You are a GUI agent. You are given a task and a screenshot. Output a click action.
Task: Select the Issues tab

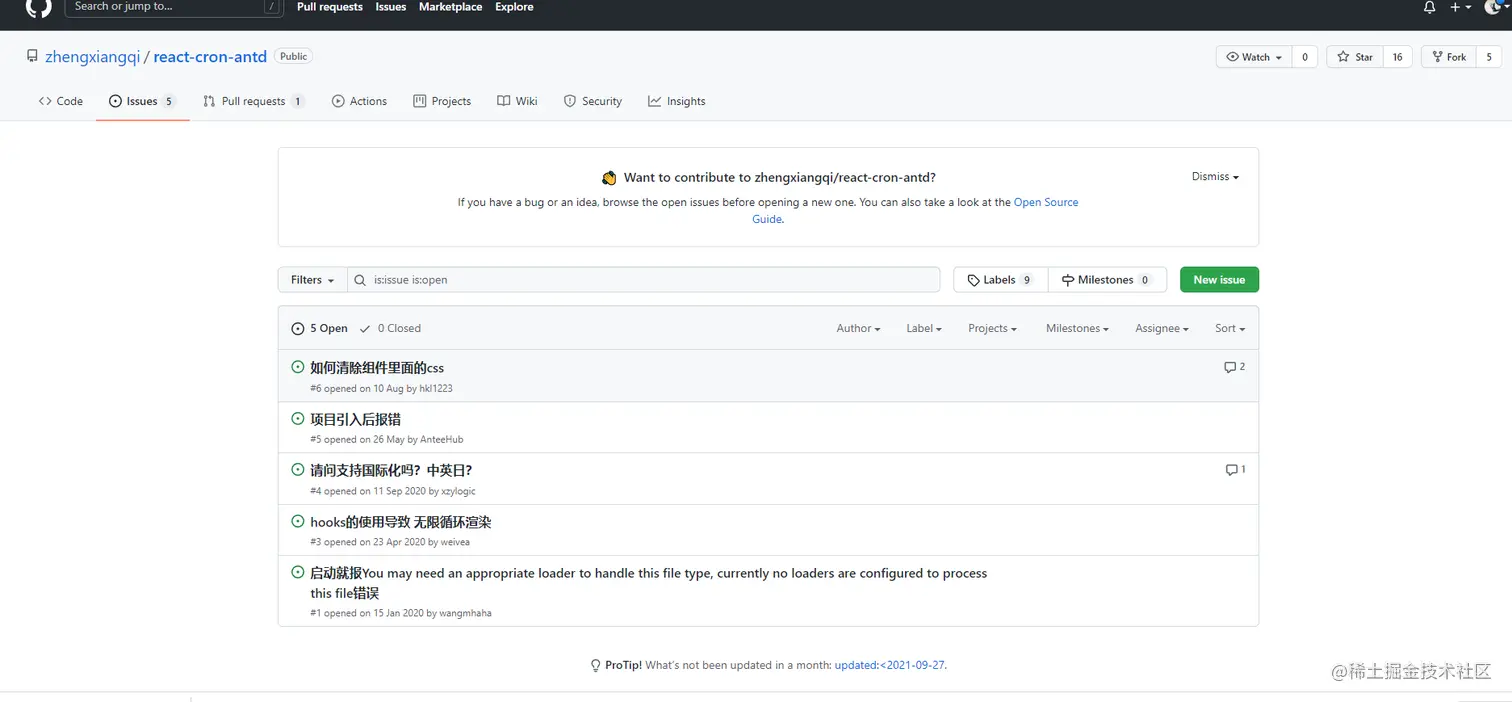point(142,101)
